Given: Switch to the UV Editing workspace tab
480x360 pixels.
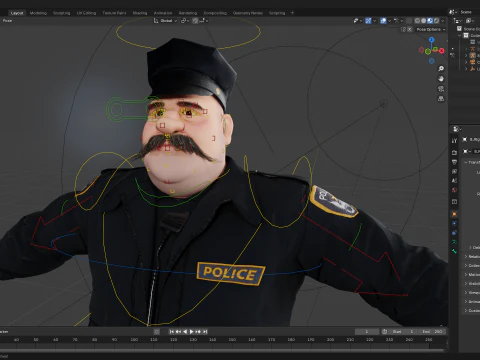Looking at the screenshot, I should point(86,13).
